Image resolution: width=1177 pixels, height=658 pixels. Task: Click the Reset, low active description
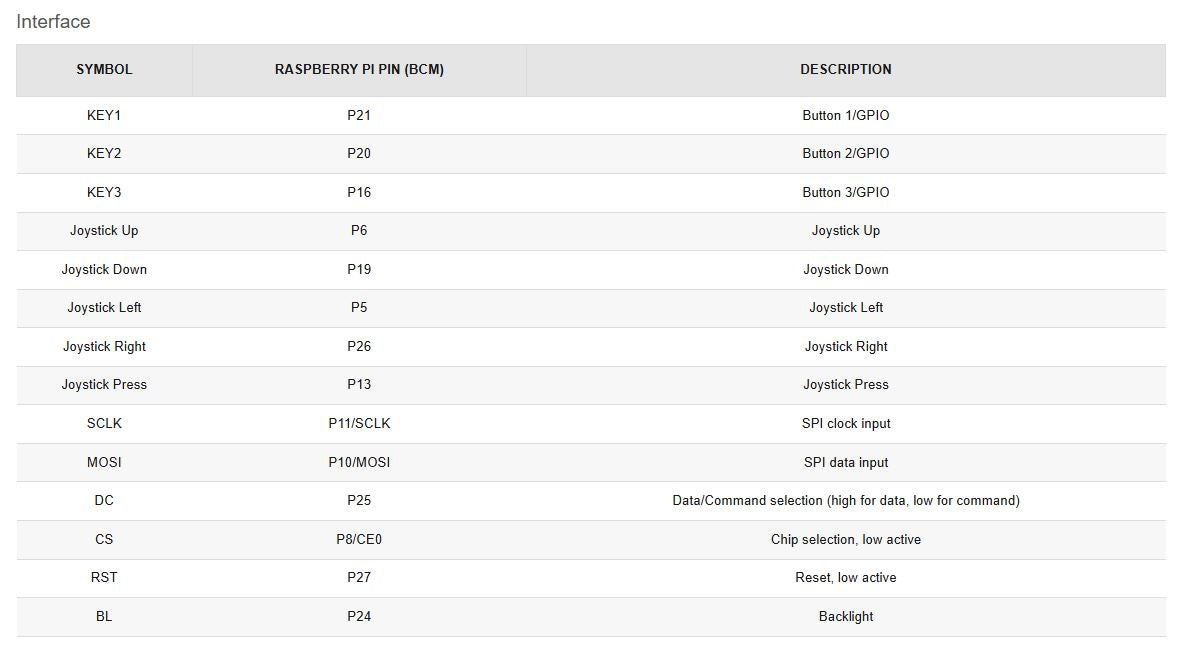(x=845, y=577)
